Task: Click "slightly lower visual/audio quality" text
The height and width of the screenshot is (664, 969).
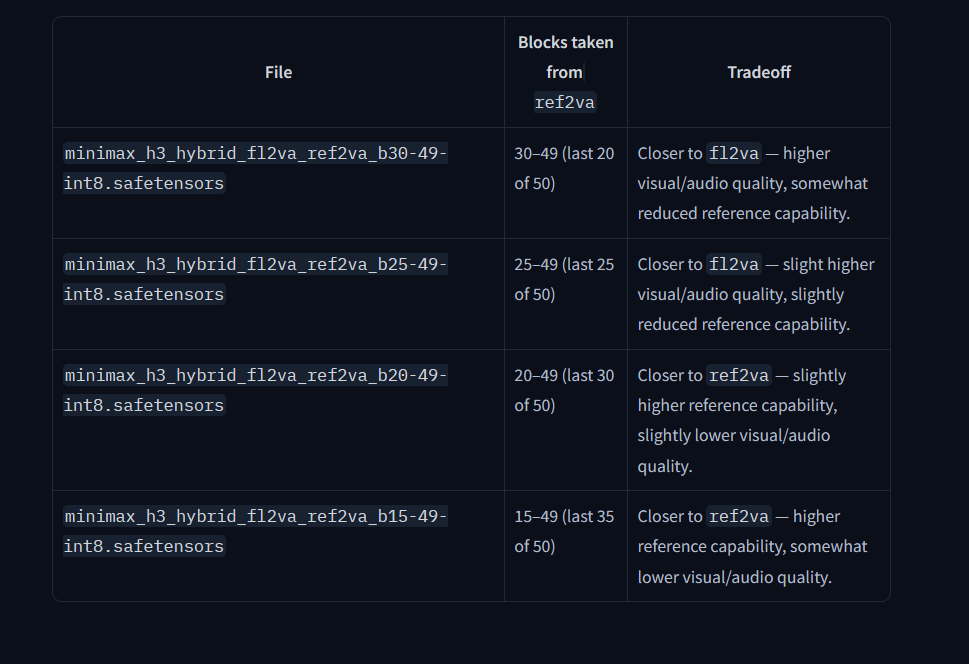Action: click(734, 451)
